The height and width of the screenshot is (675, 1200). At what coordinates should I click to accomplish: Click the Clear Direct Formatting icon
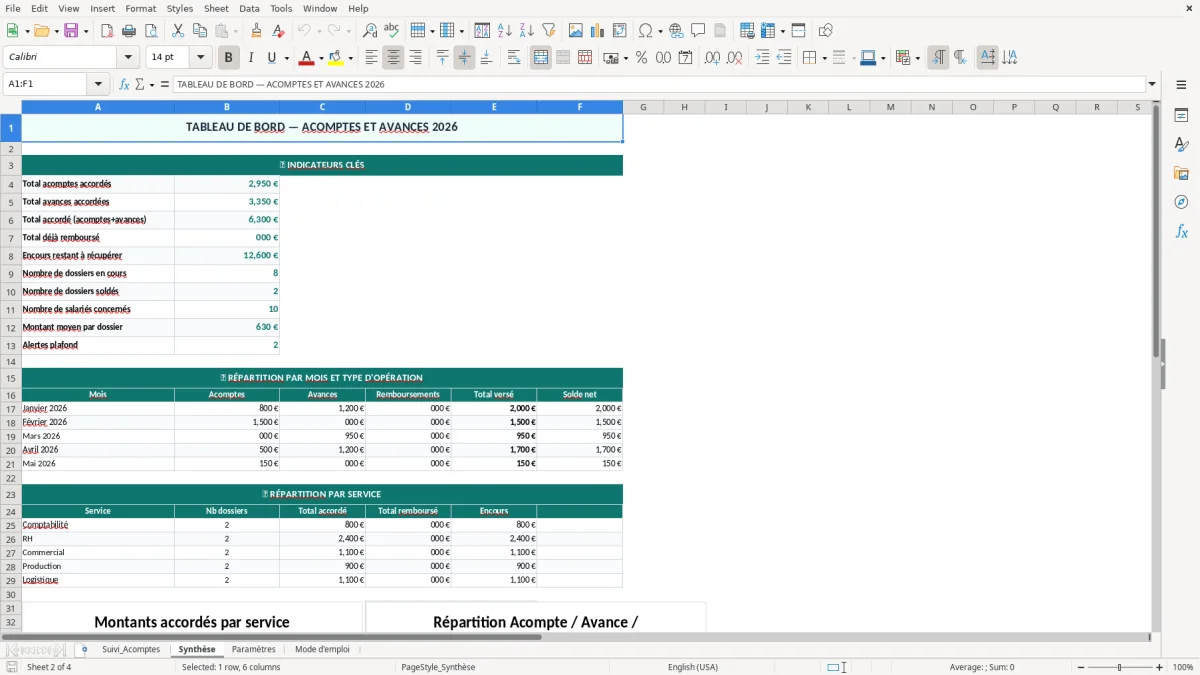coord(278,31)
